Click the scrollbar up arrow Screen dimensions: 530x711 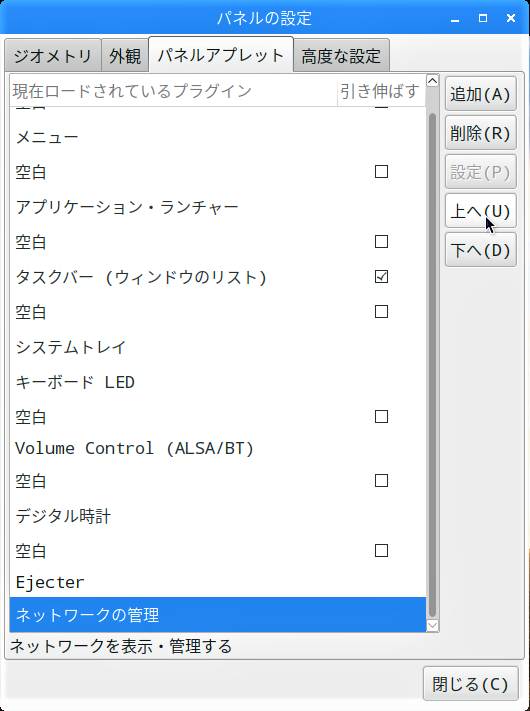point(433,81)
